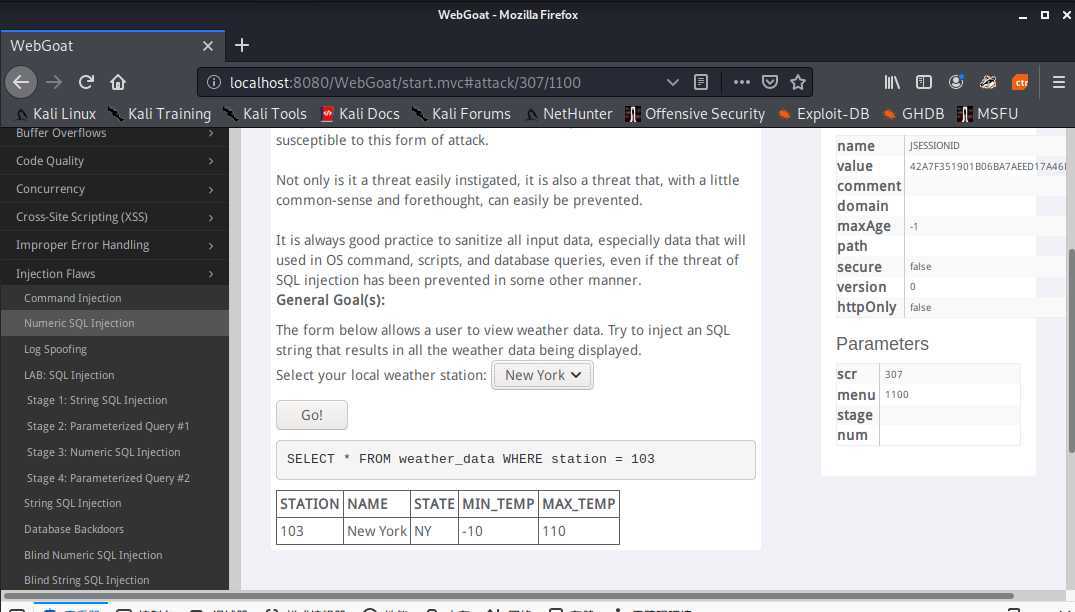This screenshot has height=612, width=1075.
Task: Open Kali Docs bookmark
Action: coord(361,114)
